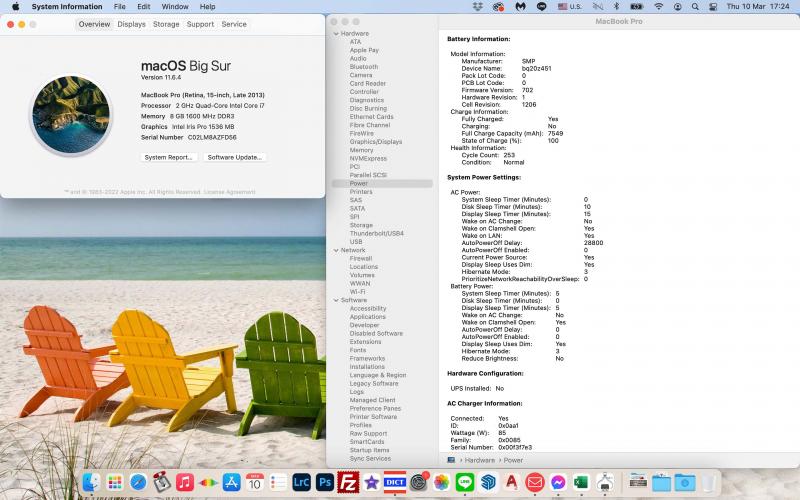Open the Music app in dock
The image size is (800, 500).
[x=185, y=482]
